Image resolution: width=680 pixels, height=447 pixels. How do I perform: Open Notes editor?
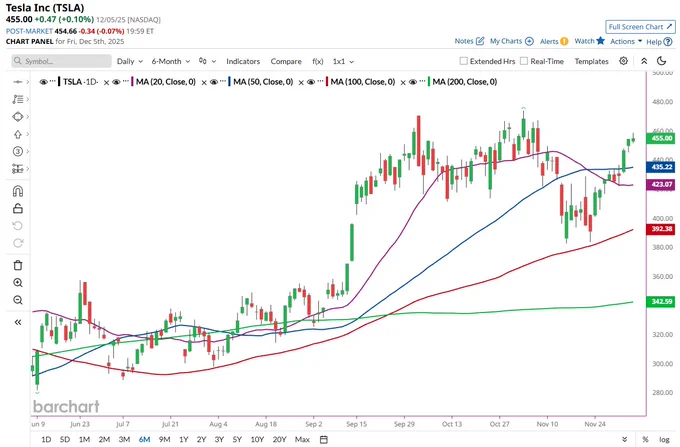click(x=469, y=41)
